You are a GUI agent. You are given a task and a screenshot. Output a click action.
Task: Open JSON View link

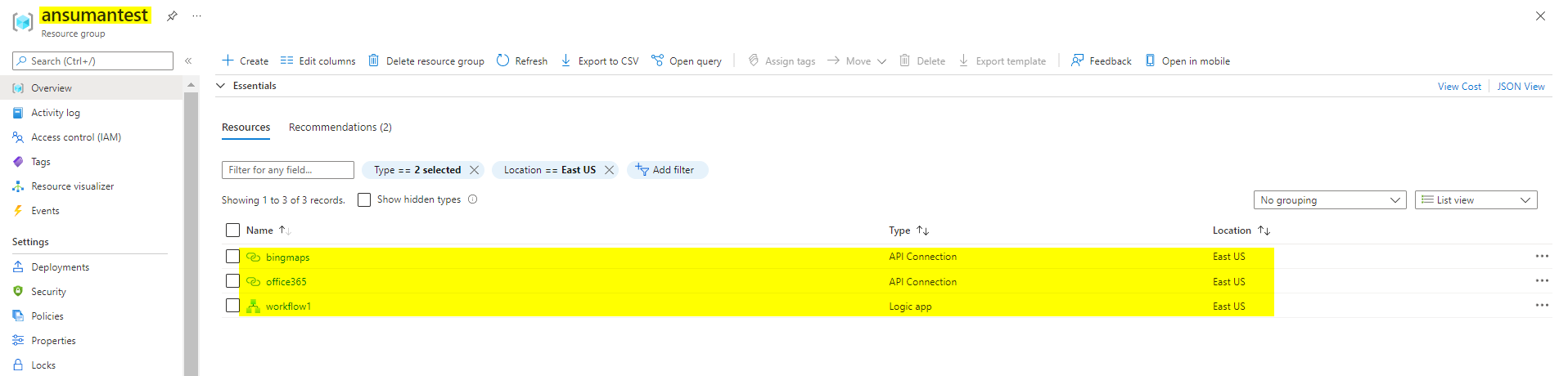coord(1521,87)
